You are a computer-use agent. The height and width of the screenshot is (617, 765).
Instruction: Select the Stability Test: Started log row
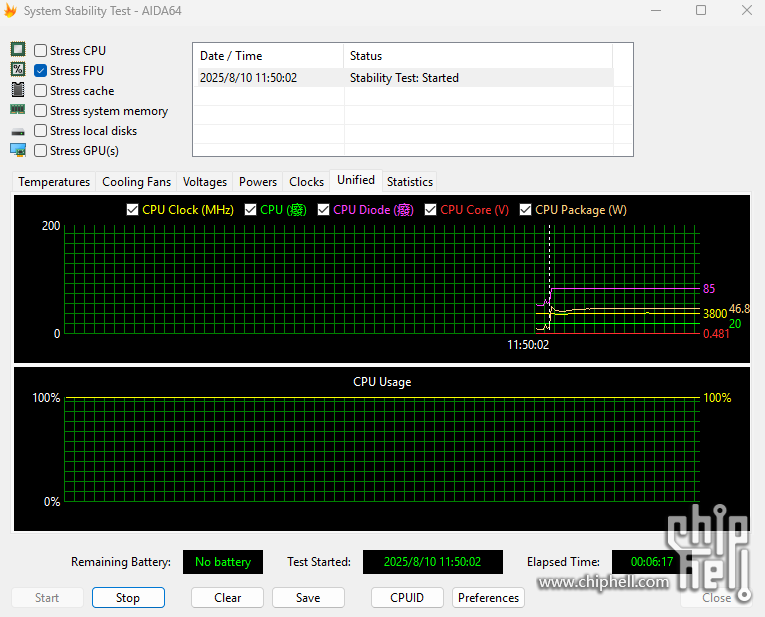pos(403,78)
